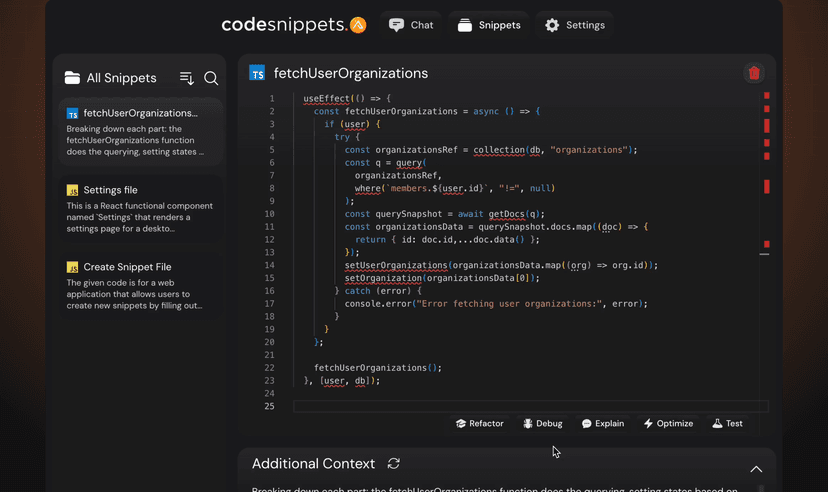Open the Chat tab
This screenshot has width=828, height=492.
click(x=411, y=25)
